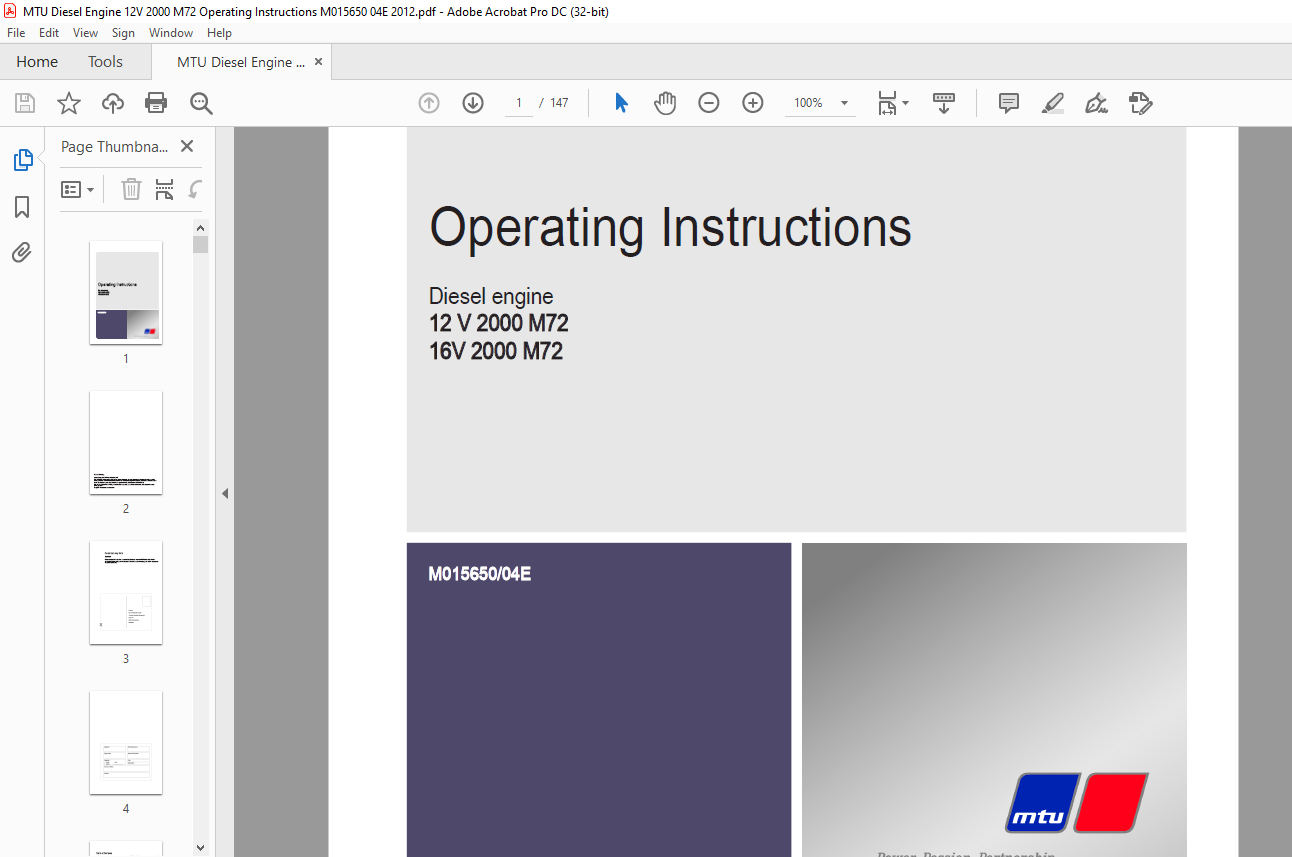Click the Save file icon
The image size is (1292, 857).
pos(25,103)
